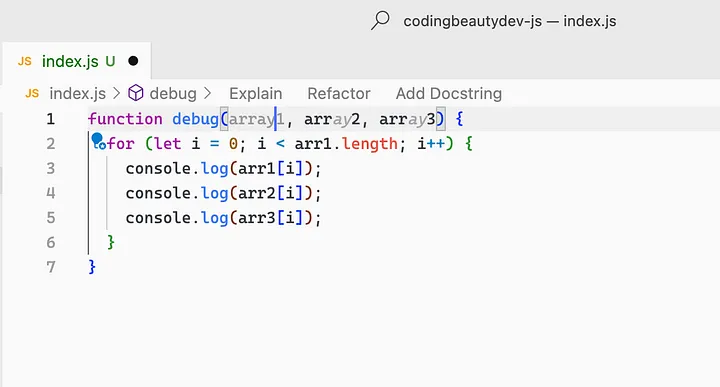Click the array2 parameter on line 1
720x387 pixels.
click(x=332, y=120)
